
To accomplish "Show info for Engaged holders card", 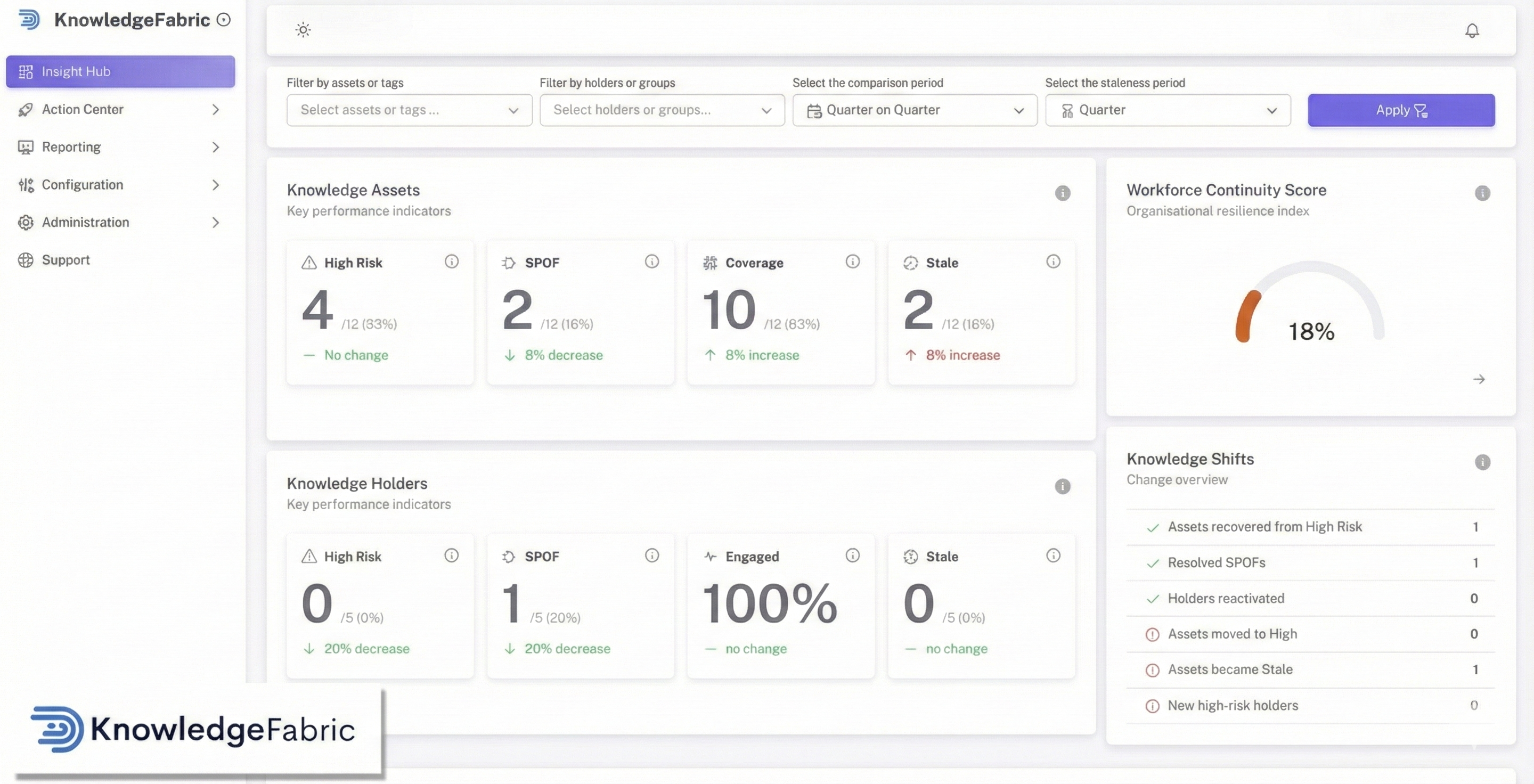I will (852, 556).
